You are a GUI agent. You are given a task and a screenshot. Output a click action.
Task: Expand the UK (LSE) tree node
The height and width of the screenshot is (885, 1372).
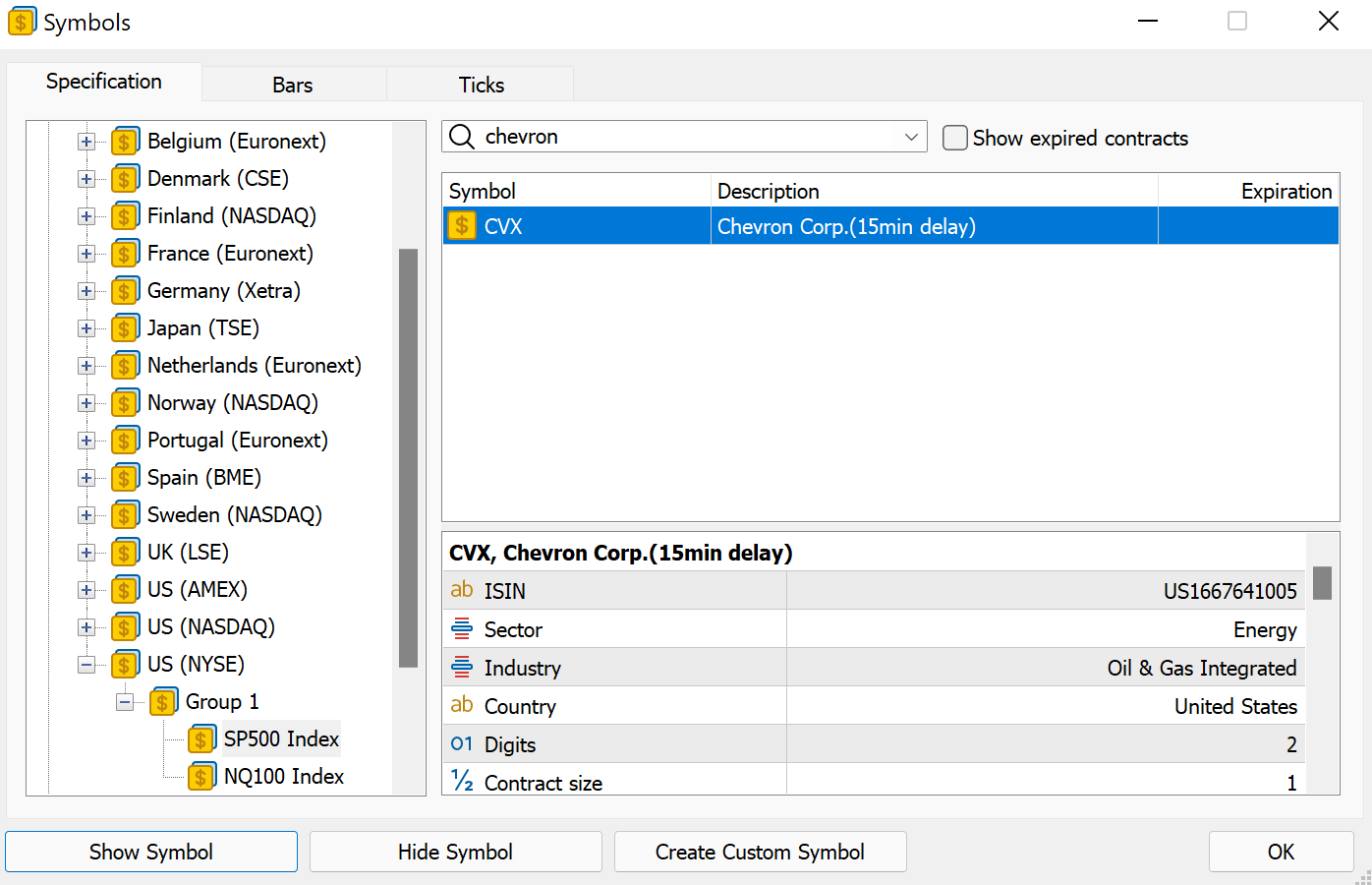[86, 553]
